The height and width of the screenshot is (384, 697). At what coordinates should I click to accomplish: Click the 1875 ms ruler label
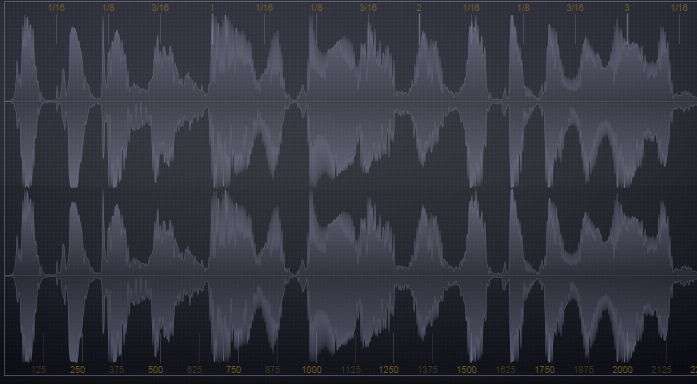(584, 370)
